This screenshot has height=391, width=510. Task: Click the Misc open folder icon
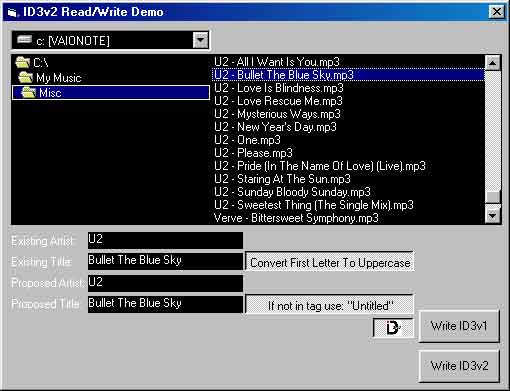[x=29, y=93]
